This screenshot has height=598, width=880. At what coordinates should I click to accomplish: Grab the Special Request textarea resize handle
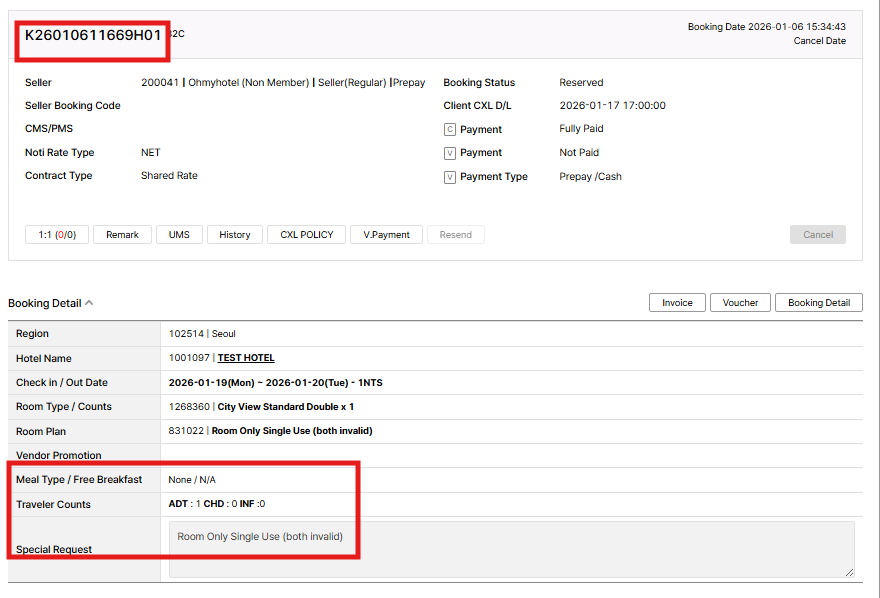pos(850,573)
